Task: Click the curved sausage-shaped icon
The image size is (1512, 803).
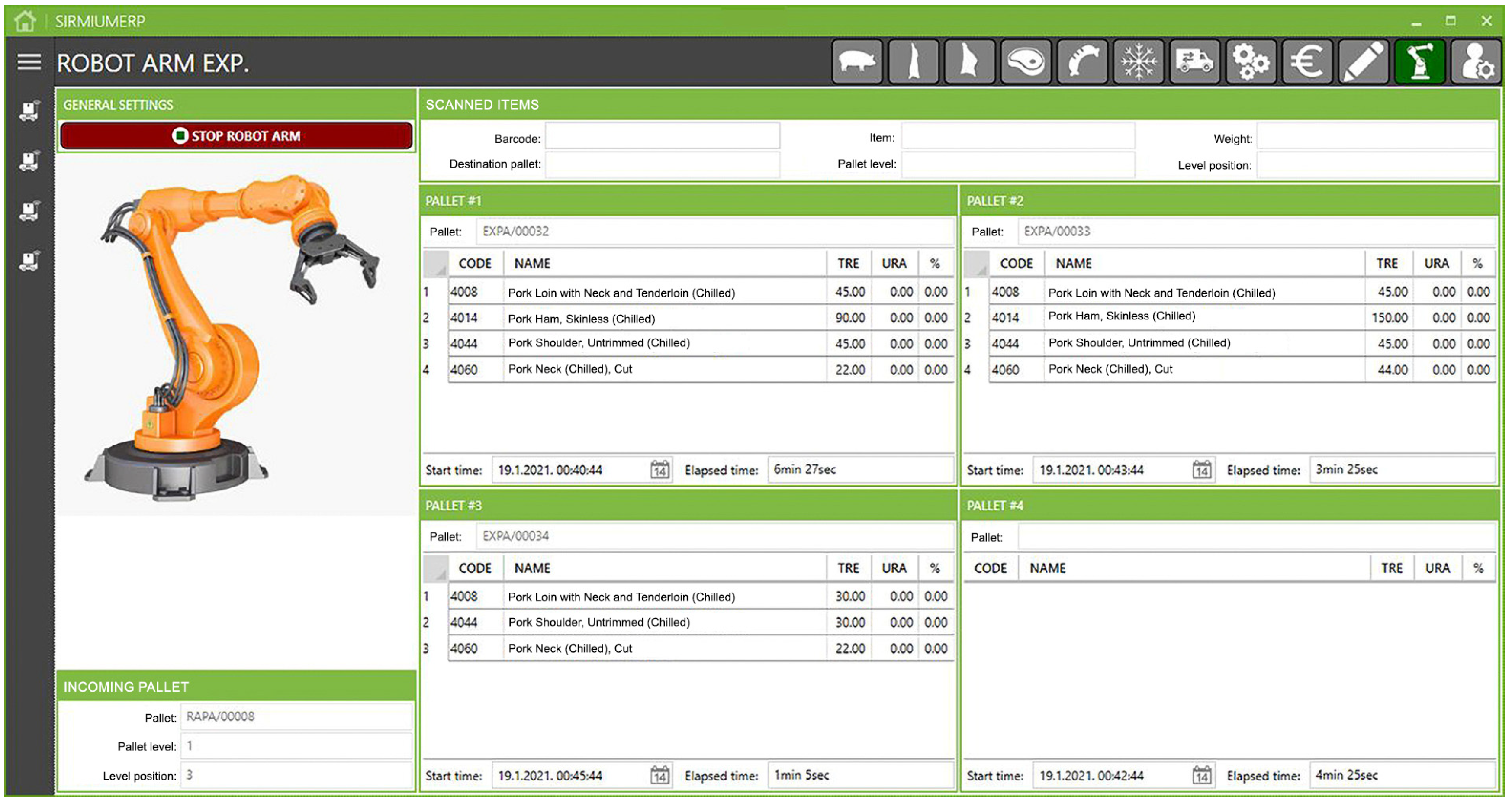Action: [1082, 61]
